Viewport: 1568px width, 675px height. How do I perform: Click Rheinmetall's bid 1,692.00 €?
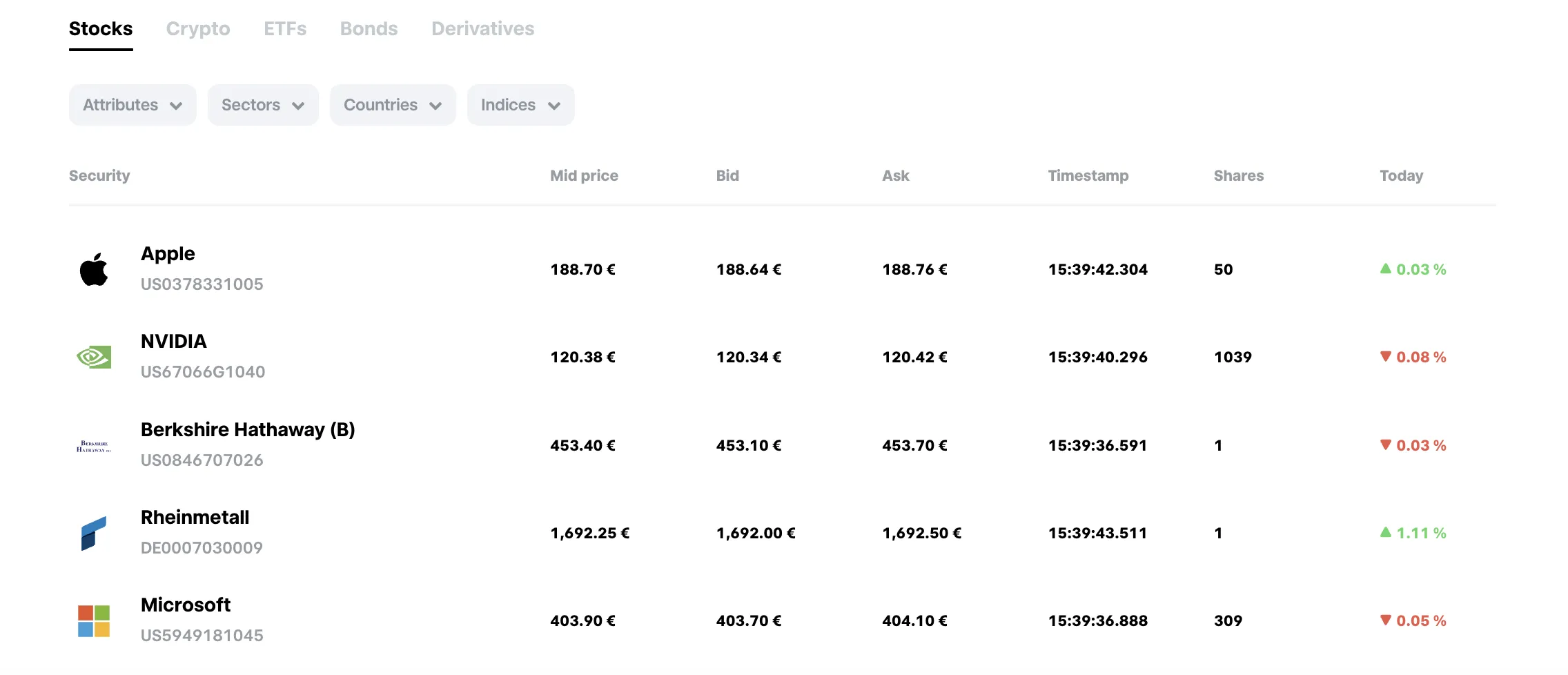[756, 534]
